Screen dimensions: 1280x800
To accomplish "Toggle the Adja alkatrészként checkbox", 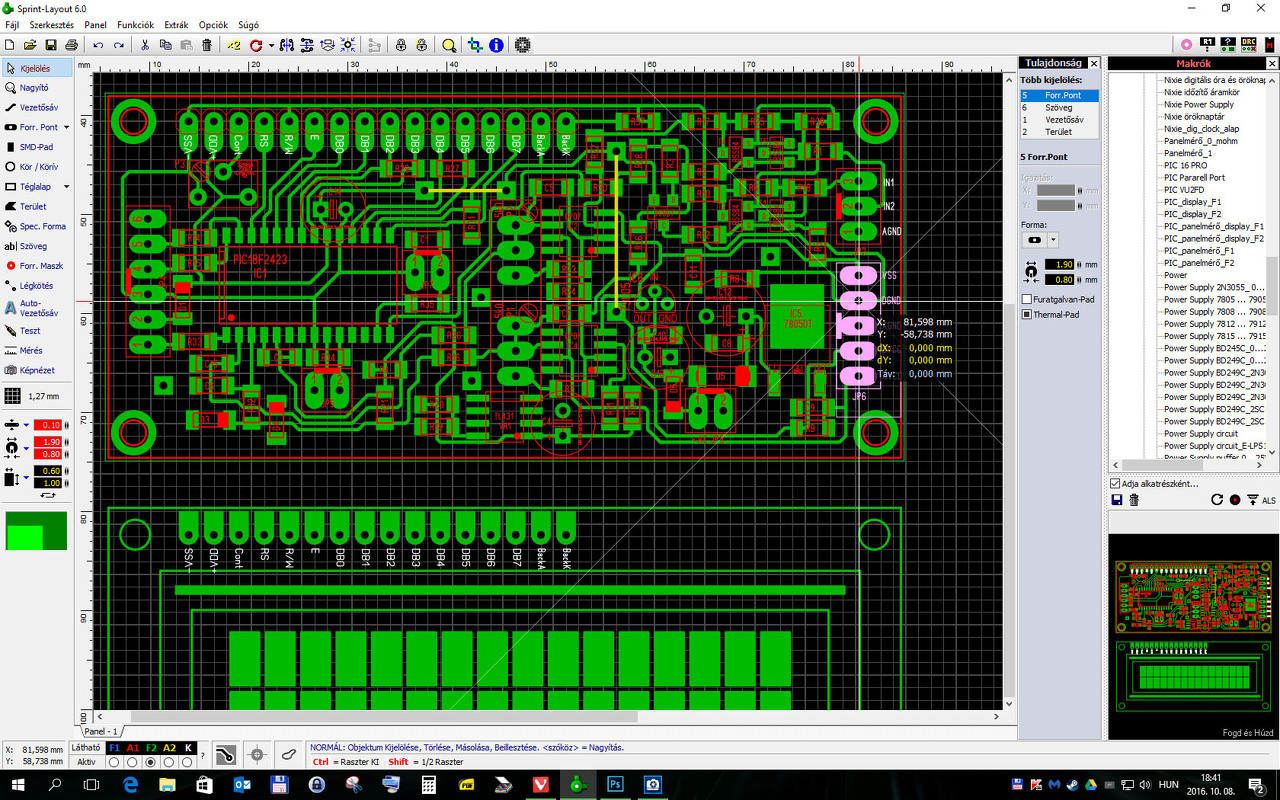I will tap(1116, 484).
